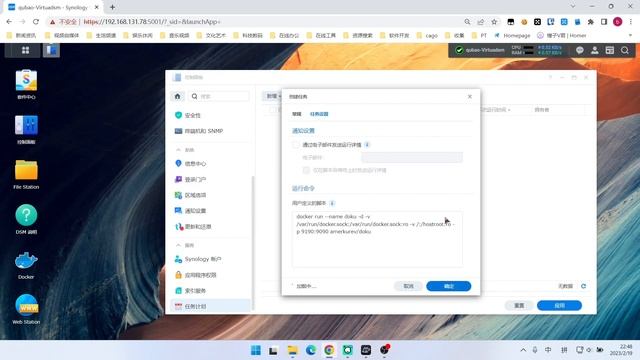The width and height of the screenshot is (640, 360).
Task: Select the Task Settings tab
Action: click(319, 114)
